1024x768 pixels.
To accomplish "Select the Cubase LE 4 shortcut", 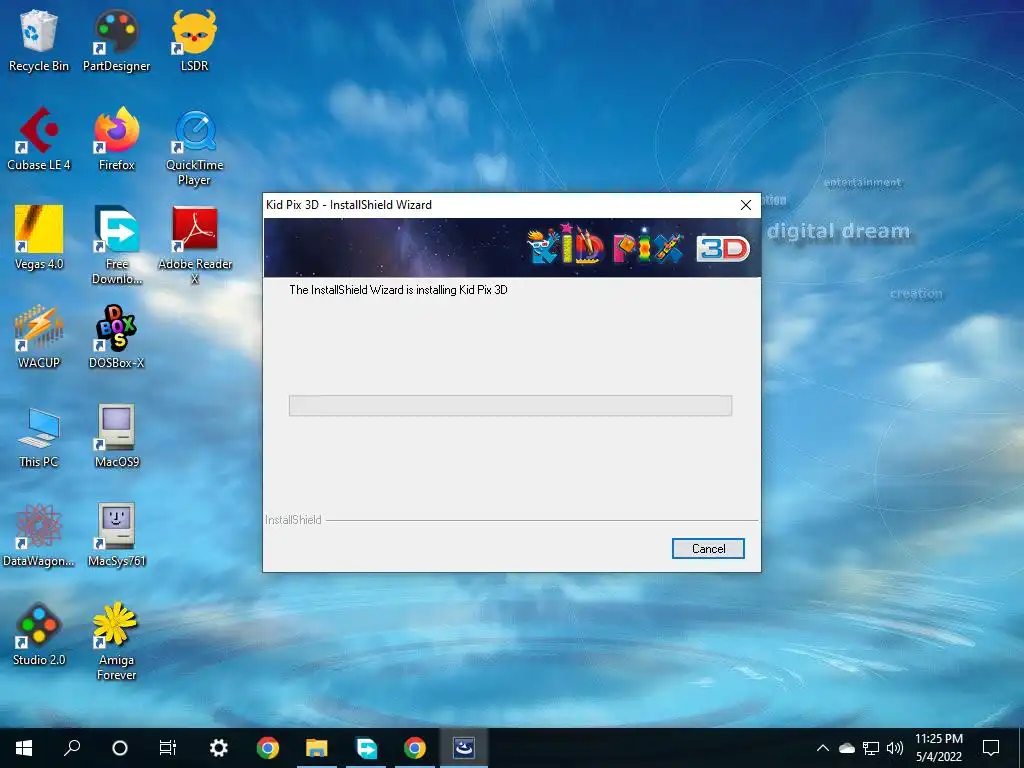I will pyautogui.click(x=39, y=139).
